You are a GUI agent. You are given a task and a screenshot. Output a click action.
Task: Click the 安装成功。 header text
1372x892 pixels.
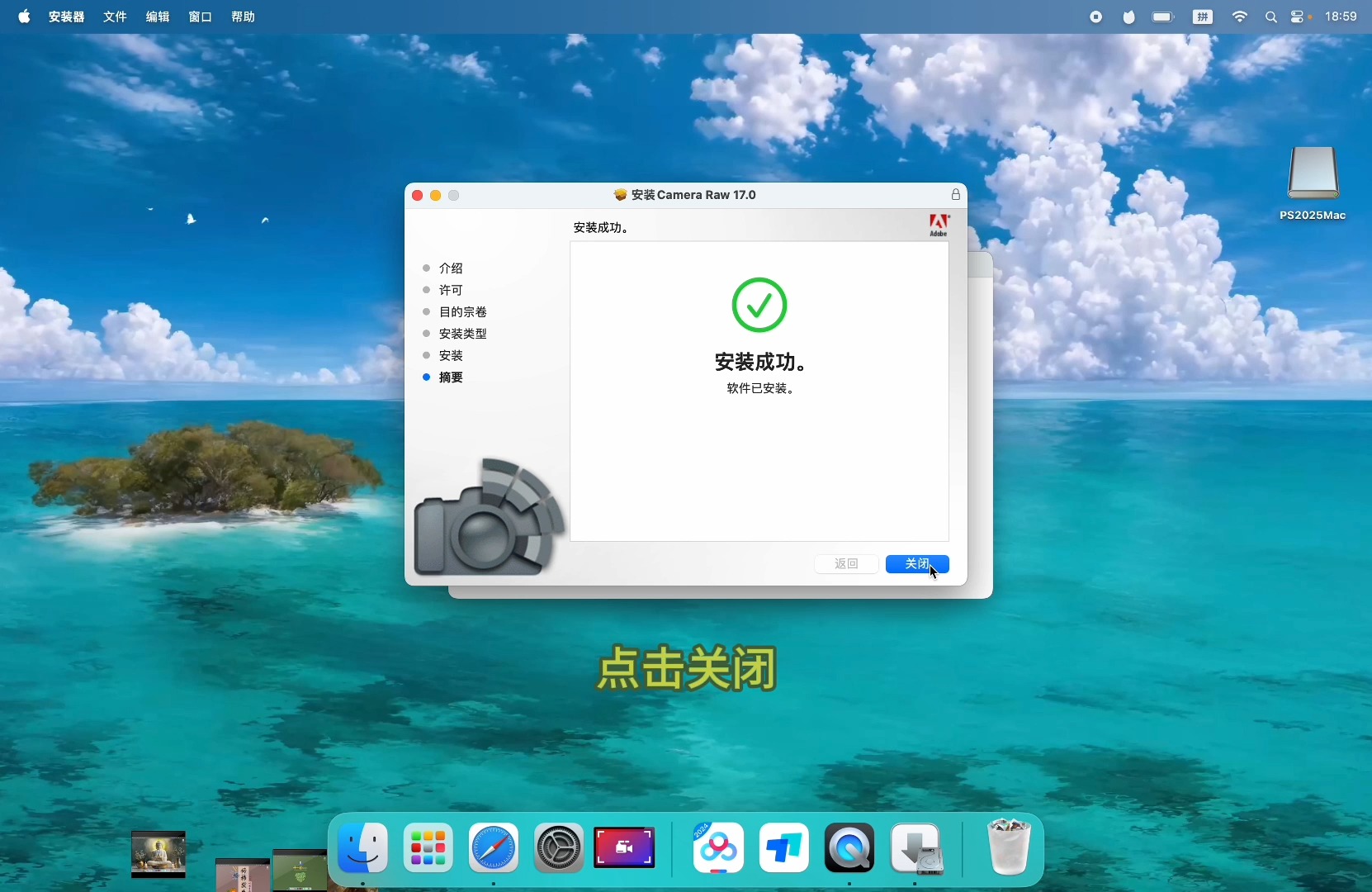coord(602,228)
